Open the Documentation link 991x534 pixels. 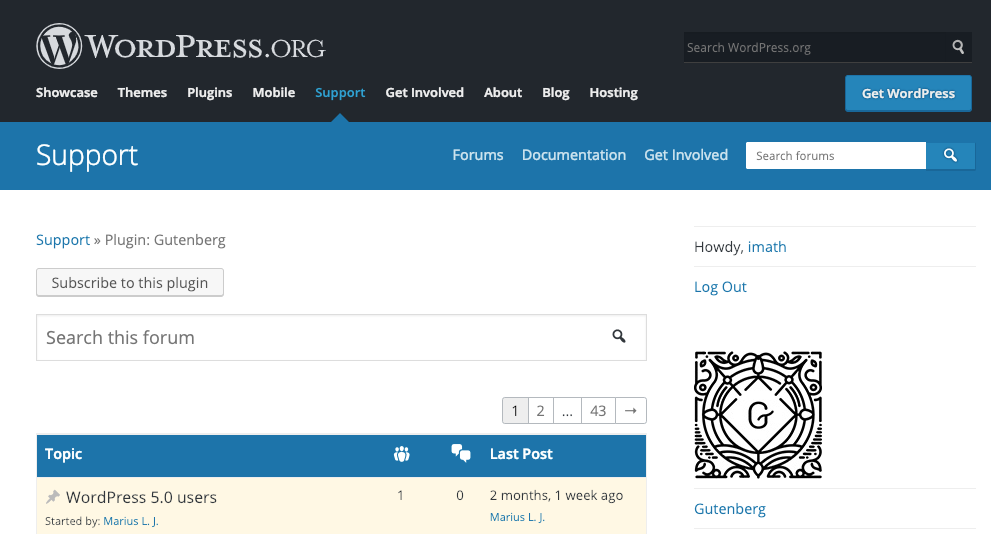(574, 155)
